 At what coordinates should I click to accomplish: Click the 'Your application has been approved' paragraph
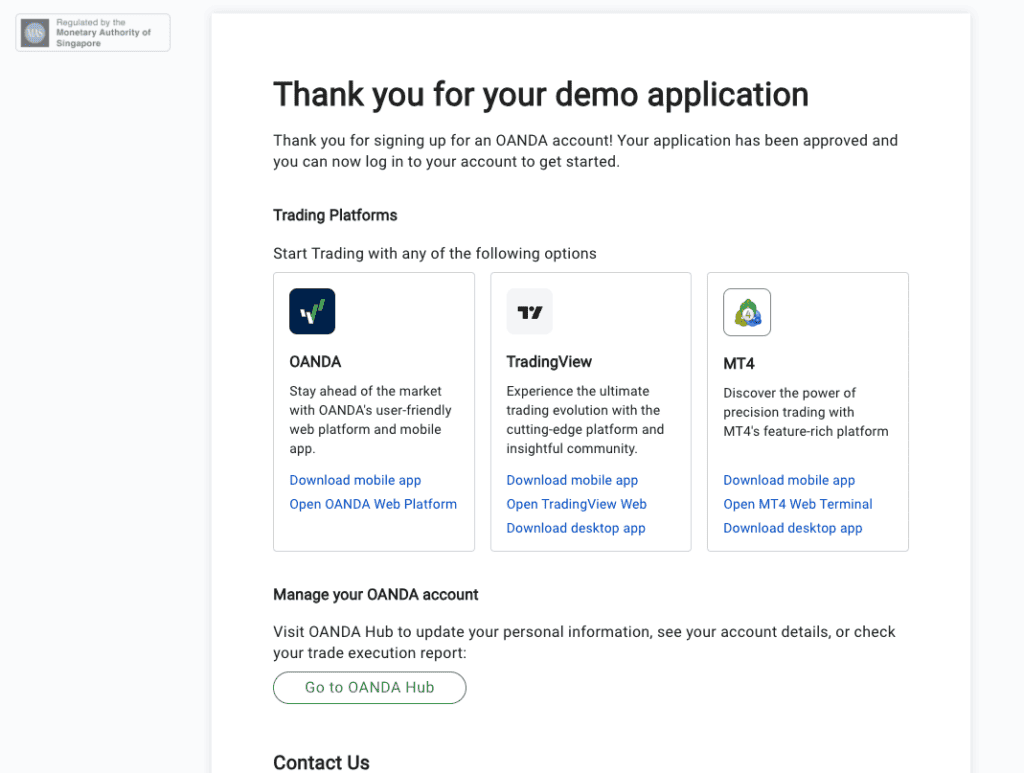point(586,151)
